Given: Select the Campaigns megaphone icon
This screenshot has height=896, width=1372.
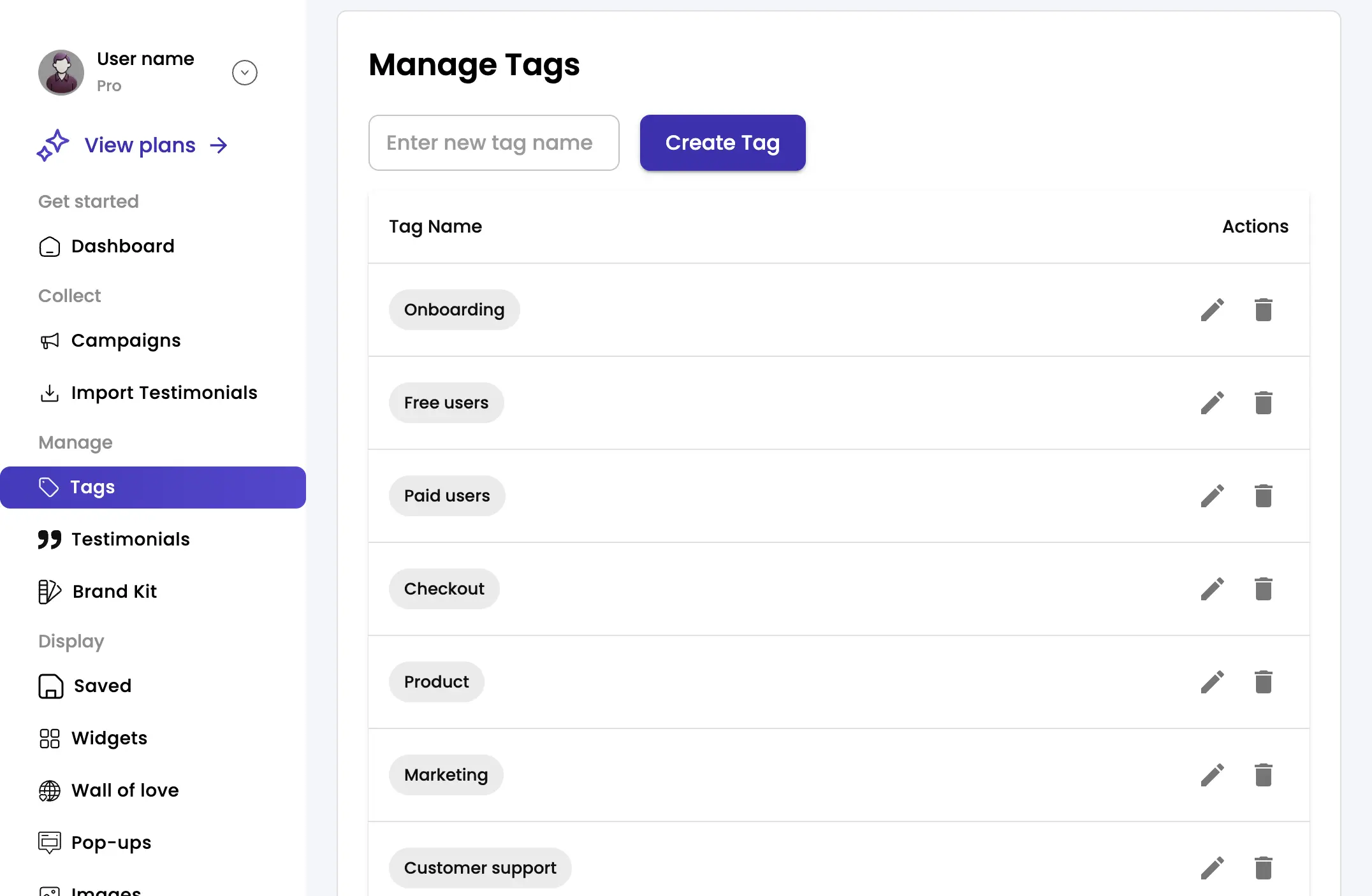Looking at the screenshot, I should 50,342.
